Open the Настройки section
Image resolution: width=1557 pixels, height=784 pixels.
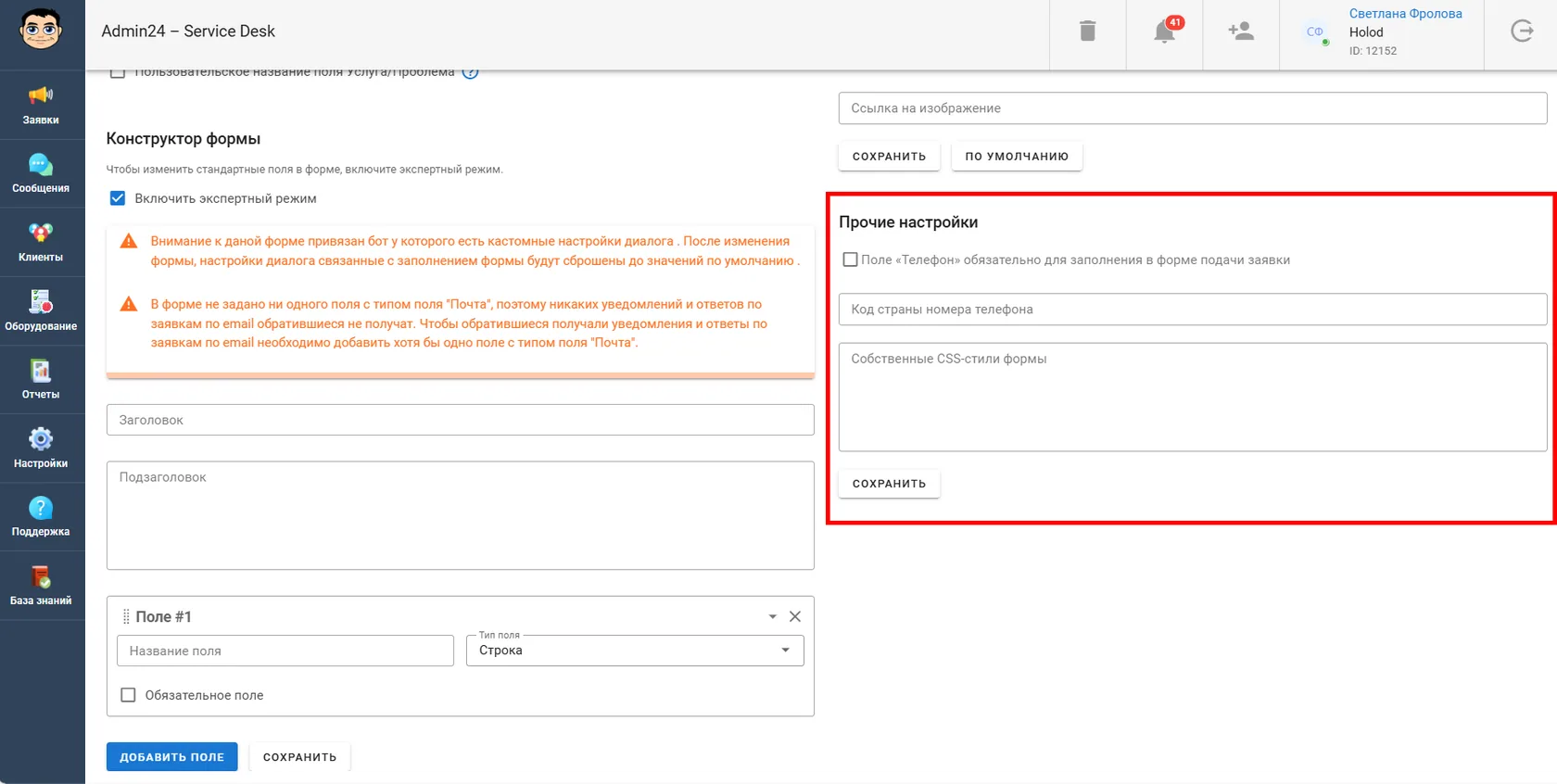pos(42,449)
